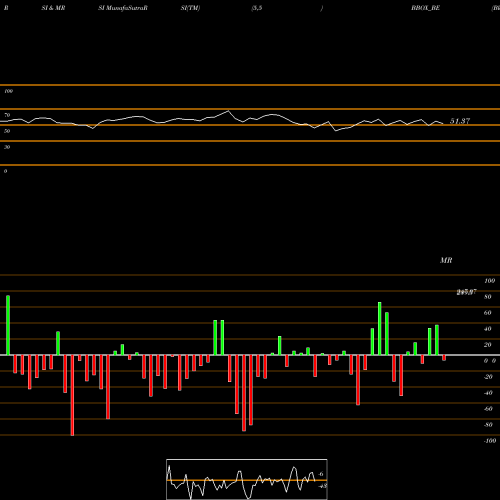Click the RSI panel 70 level label
The width and height of the screenshot is (500, 500).
7,115
